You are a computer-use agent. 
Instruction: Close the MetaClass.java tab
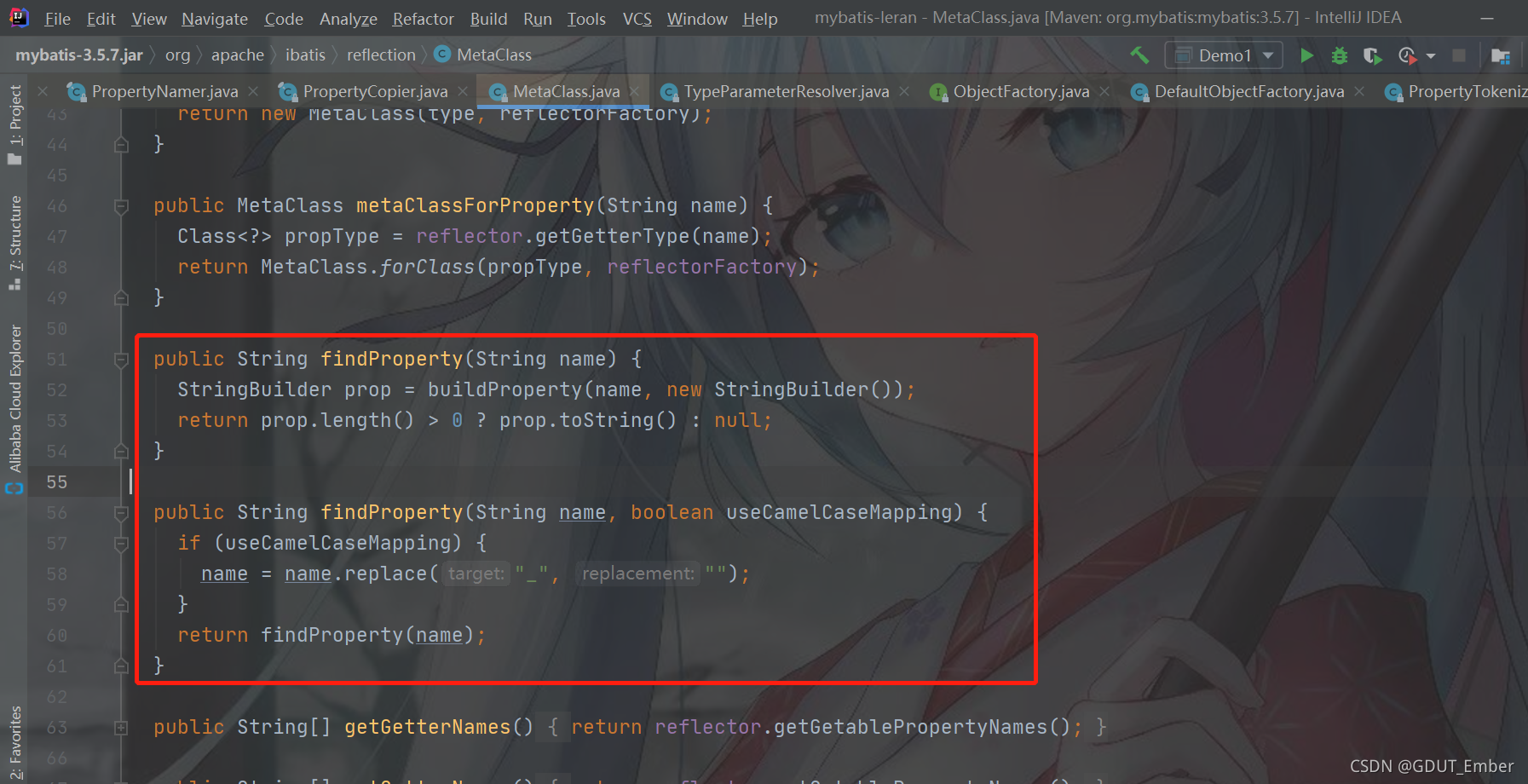tap(635, 91)
